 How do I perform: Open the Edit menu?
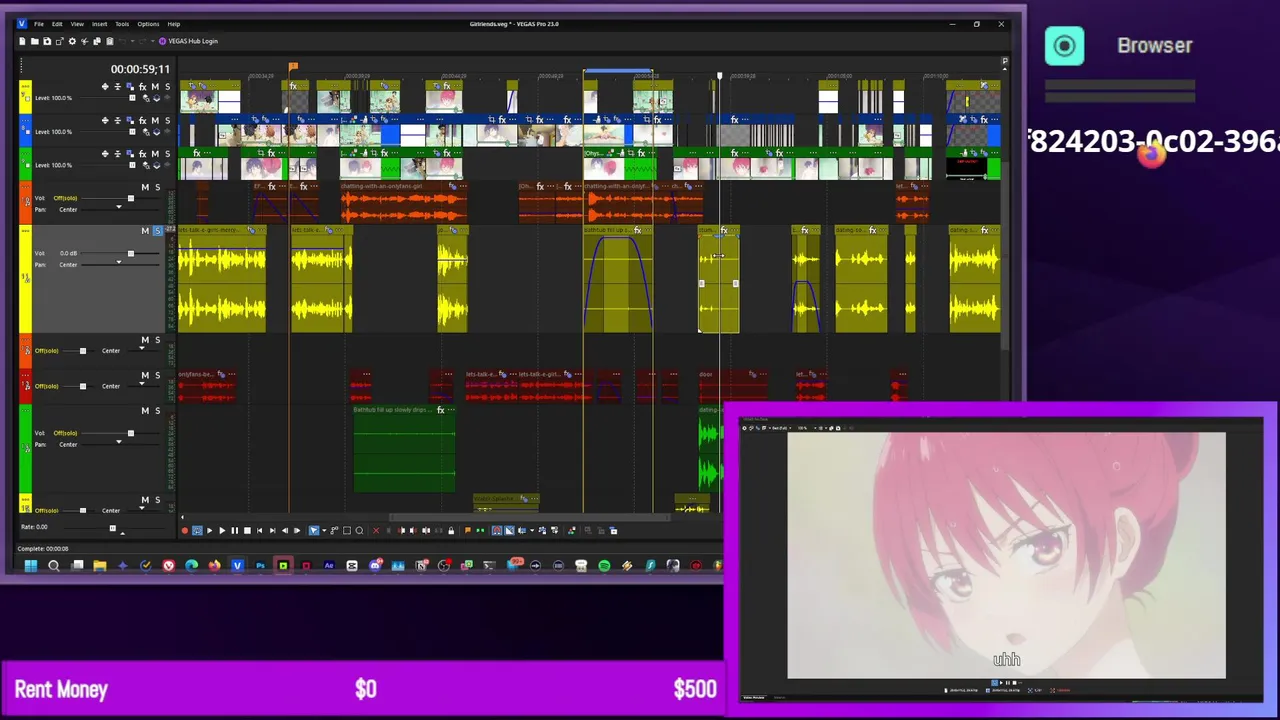click(x=57, y=24)
